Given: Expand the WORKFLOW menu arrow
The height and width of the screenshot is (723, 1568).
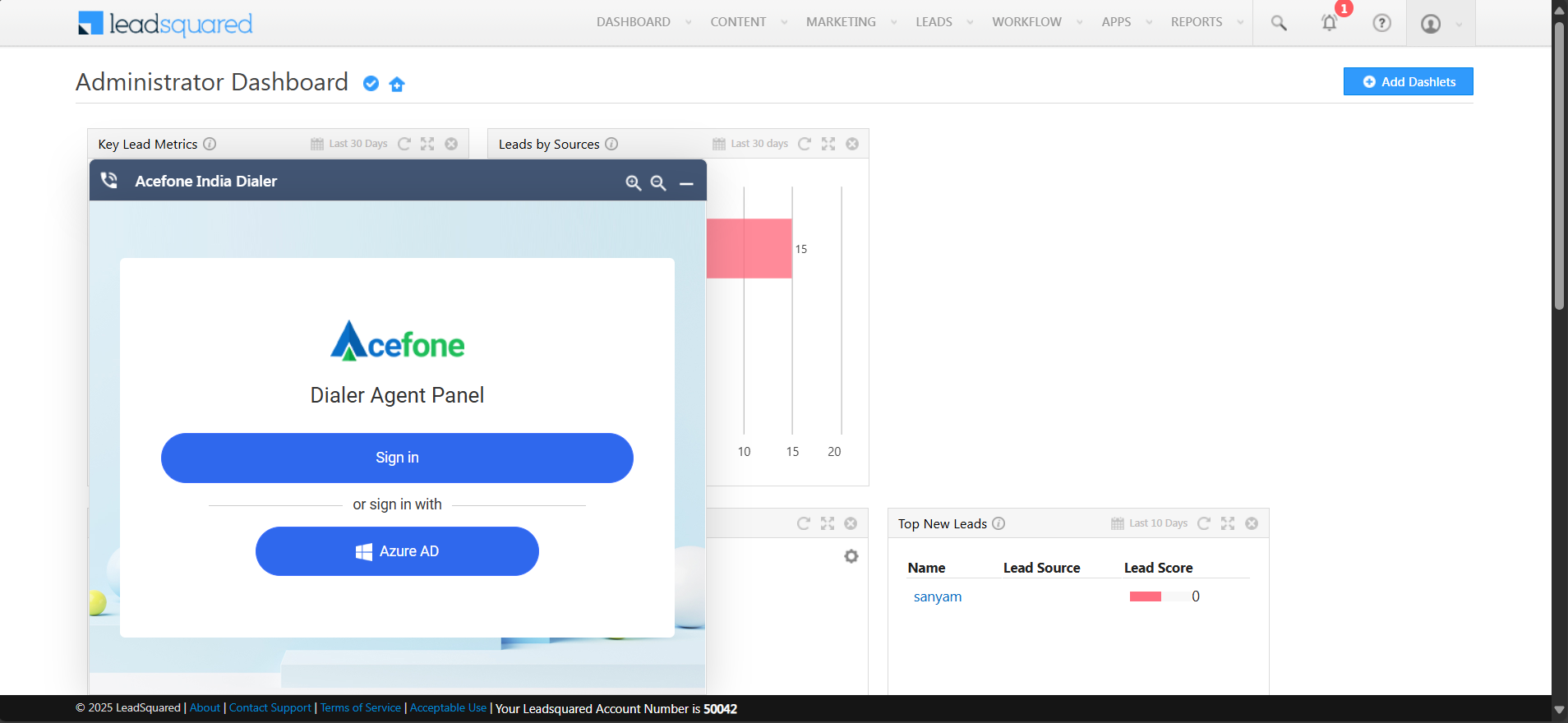Looking at the screenshot, I should click(1080, 23).
